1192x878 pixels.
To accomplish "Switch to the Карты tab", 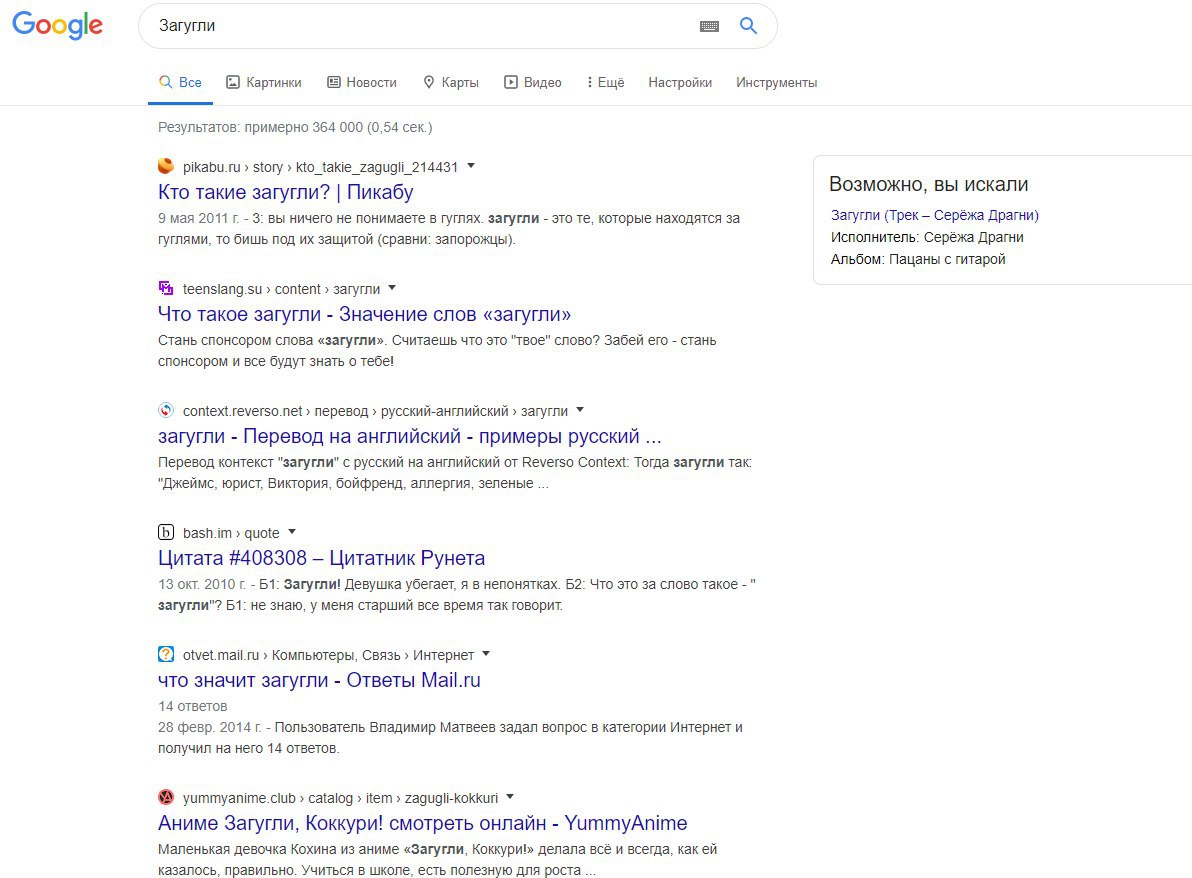I will [451, 82].
